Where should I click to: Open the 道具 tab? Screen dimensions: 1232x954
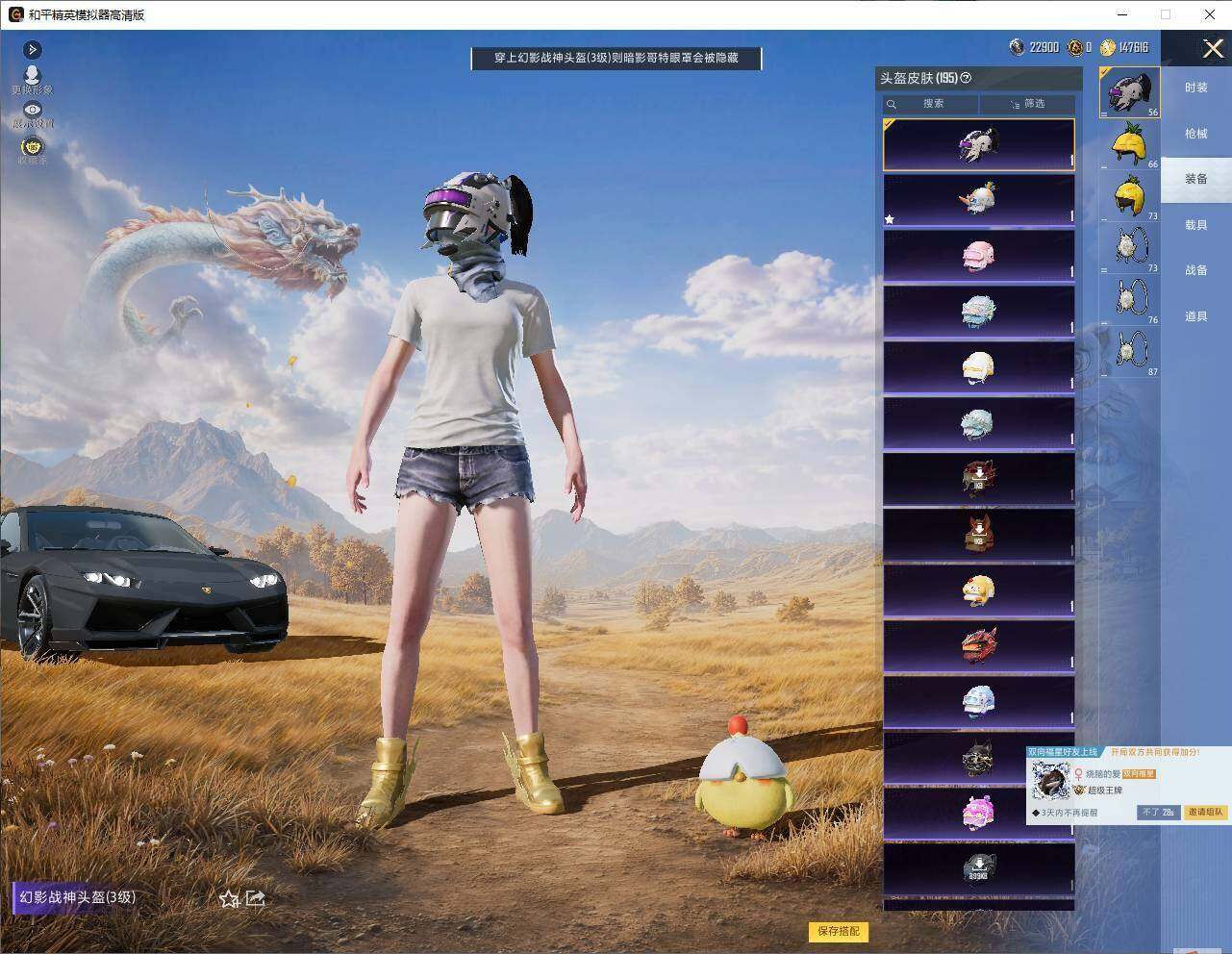point(1196,316)
